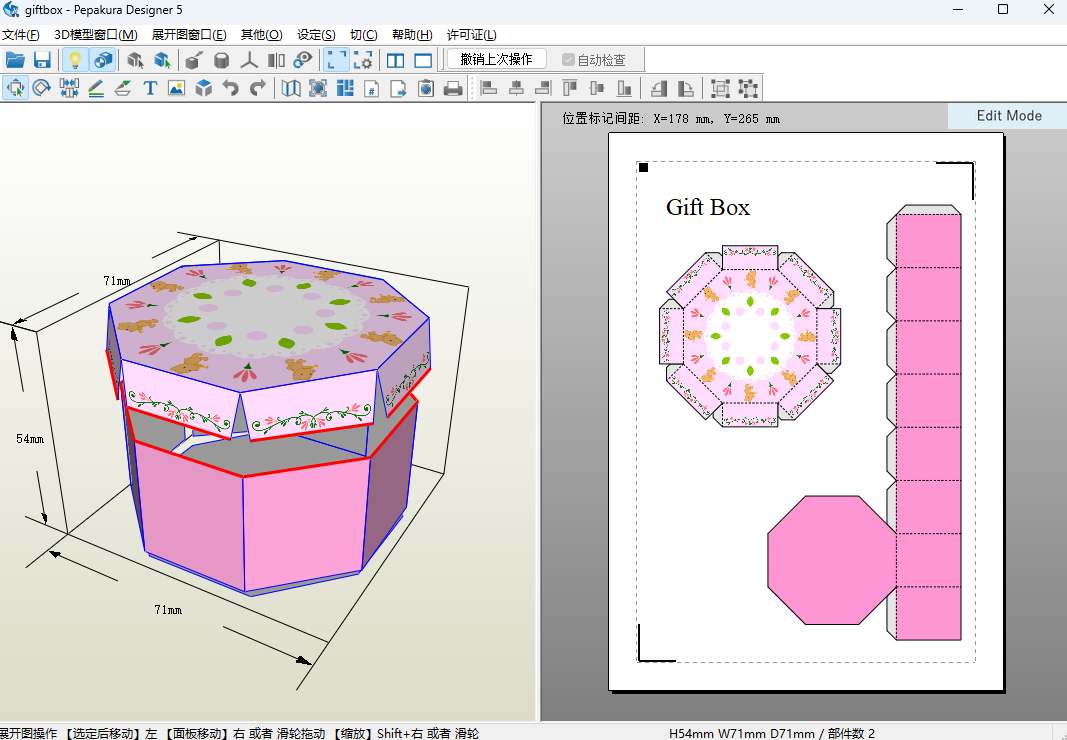Viewport: 1067px width, 740px height.
Task: Click the align bottom icon
Action: (x=624, y=88)
